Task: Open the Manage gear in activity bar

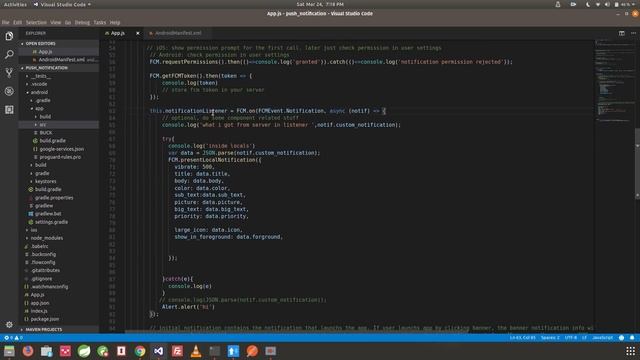Action: 9,324
